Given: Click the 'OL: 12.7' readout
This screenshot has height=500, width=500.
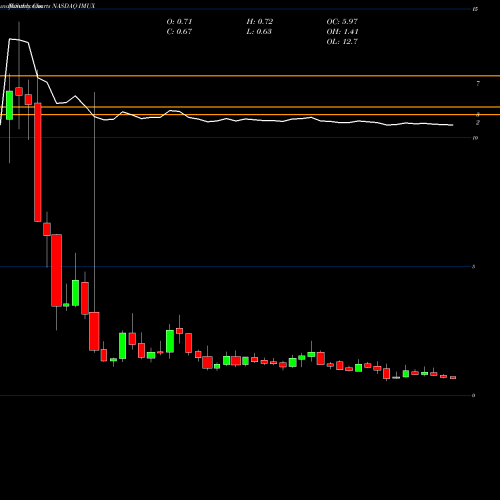Looking at the screenshot, I should tap(342, 42).
